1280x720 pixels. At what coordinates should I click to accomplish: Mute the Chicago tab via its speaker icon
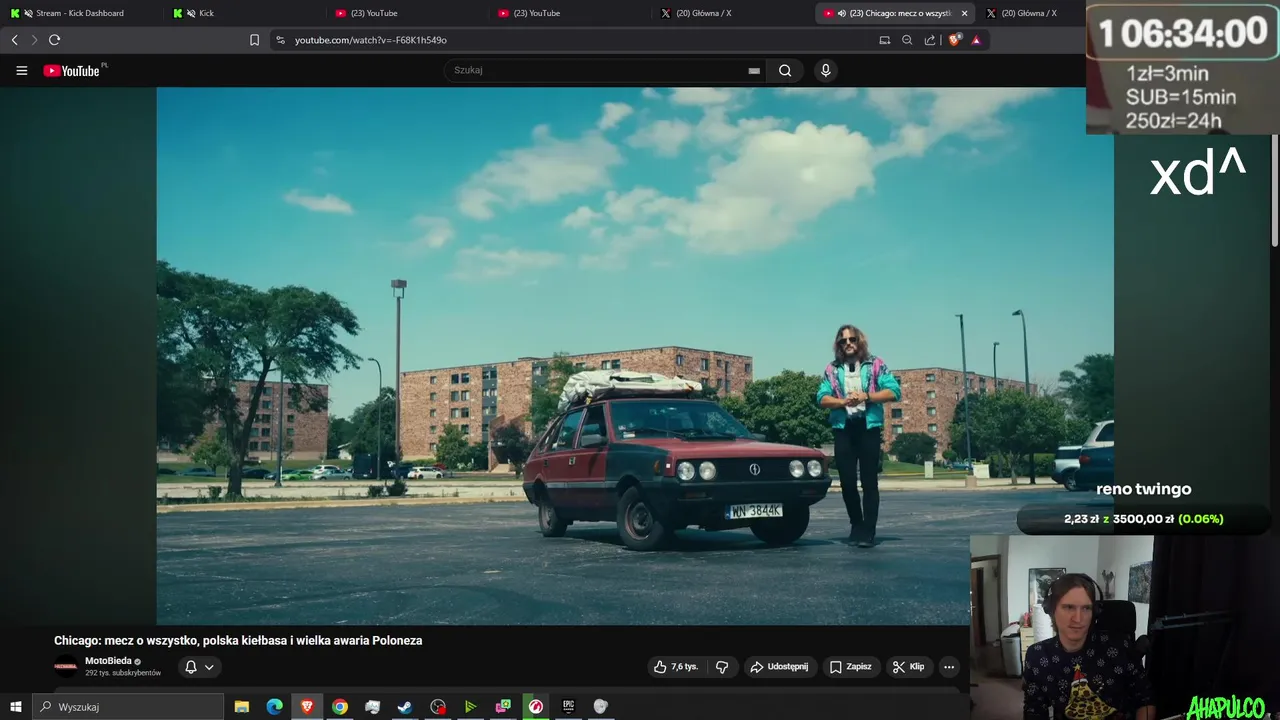coord(841,13)
